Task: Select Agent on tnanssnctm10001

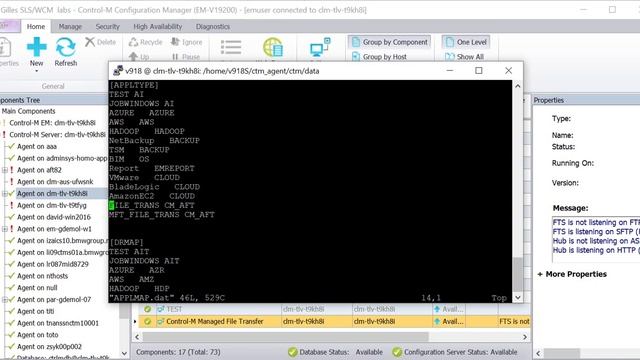Action: click(58, 323)
